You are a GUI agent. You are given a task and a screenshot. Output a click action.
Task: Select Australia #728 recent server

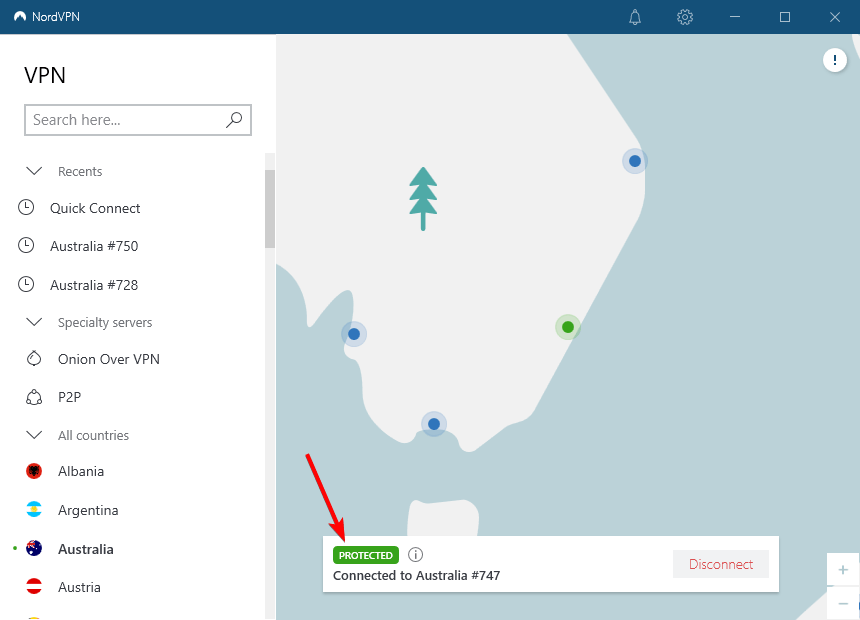point(94,285)
